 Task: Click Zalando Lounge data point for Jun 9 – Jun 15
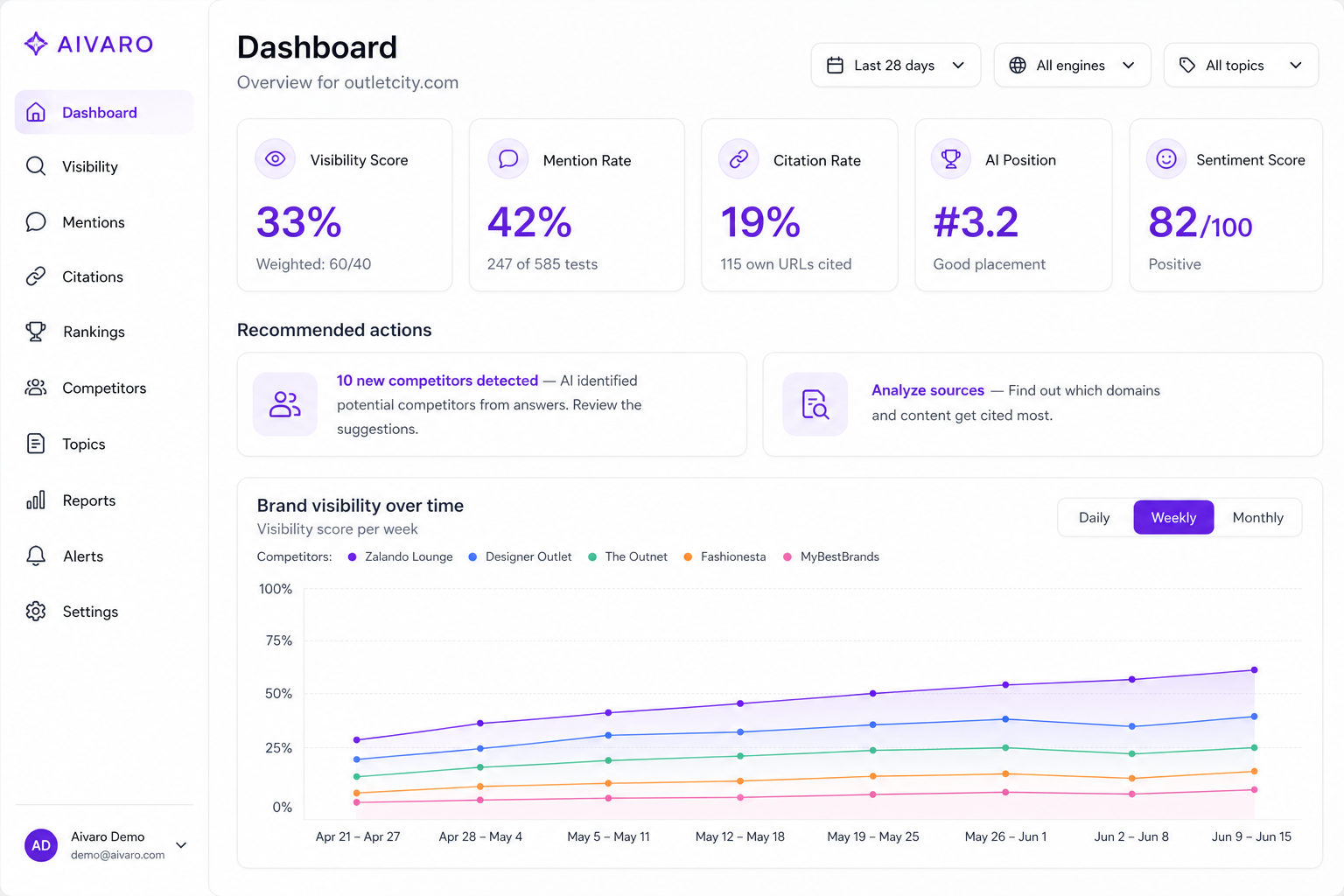(x=1254, y=670)
